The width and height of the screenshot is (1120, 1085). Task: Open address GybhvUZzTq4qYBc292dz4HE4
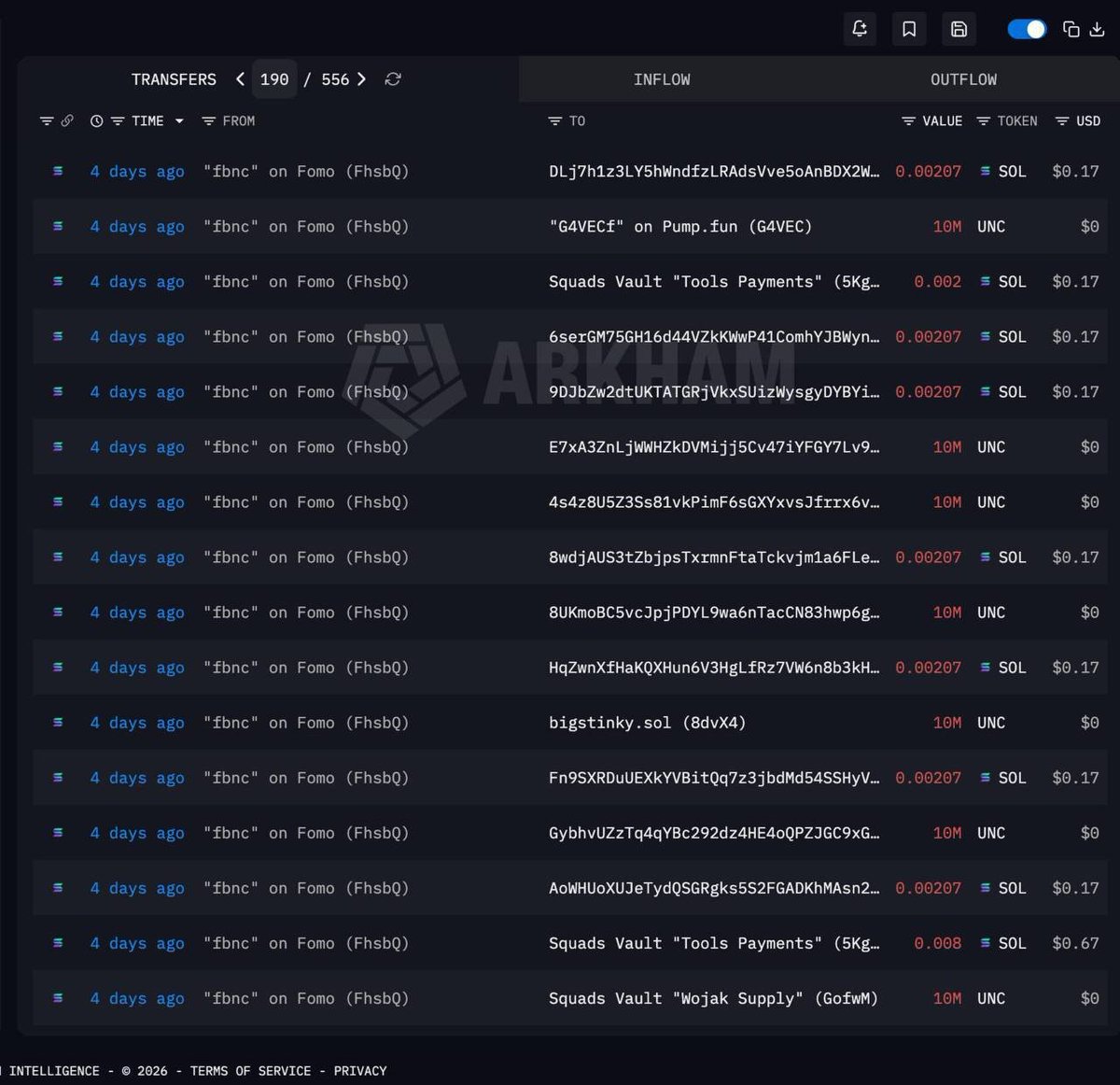pyautogui.click(x=714, y=832)
